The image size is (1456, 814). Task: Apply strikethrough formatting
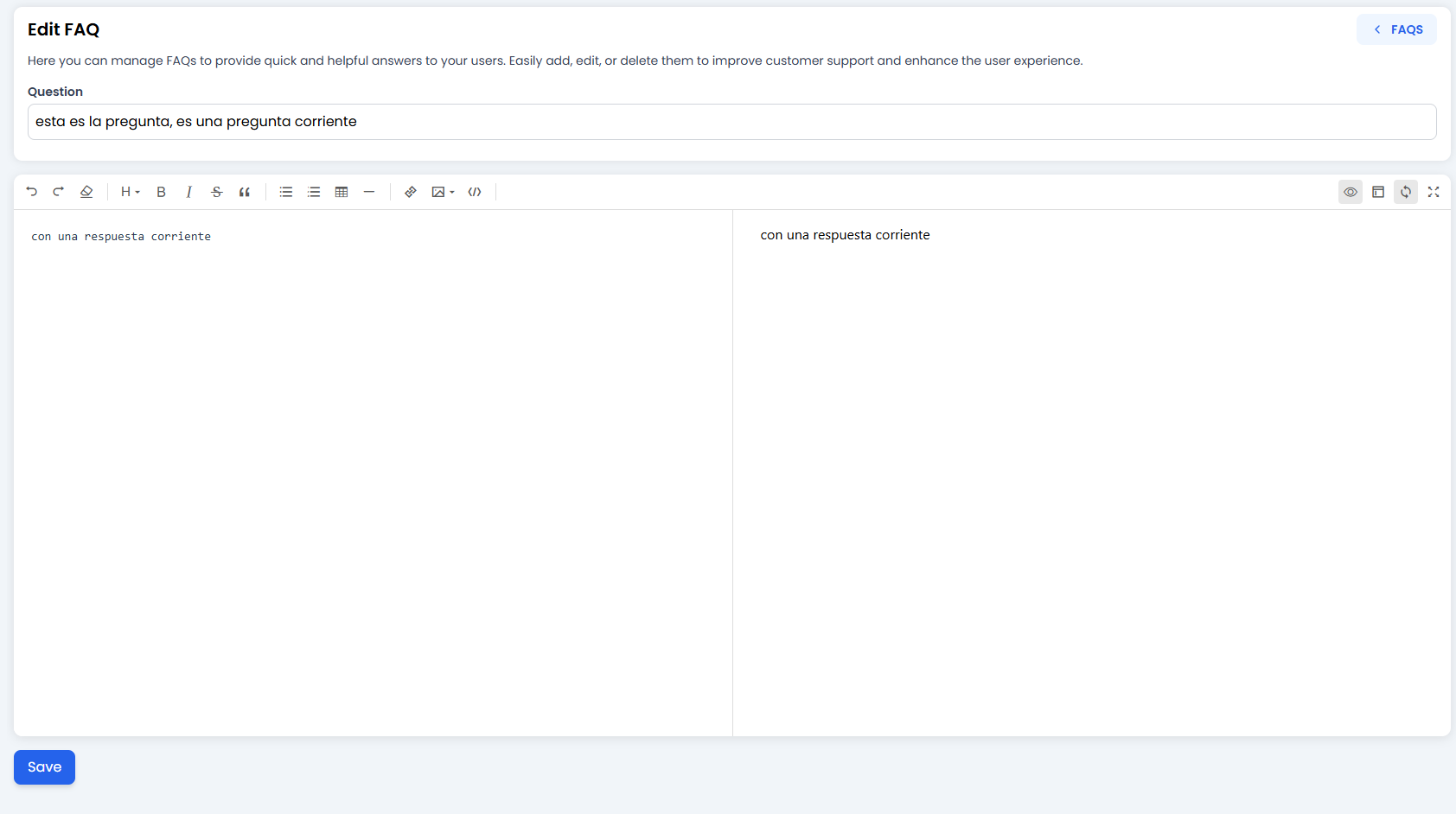click(x=216, y=192)
